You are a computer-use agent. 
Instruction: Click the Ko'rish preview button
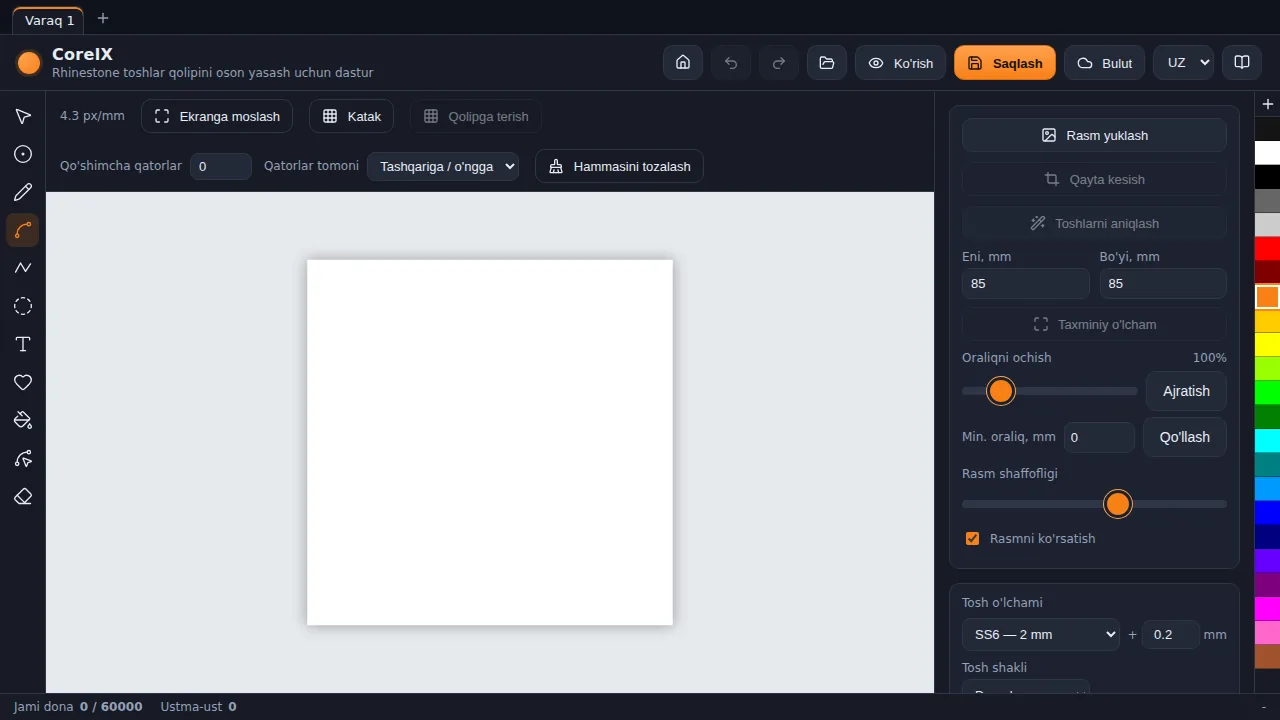(900, 62)
